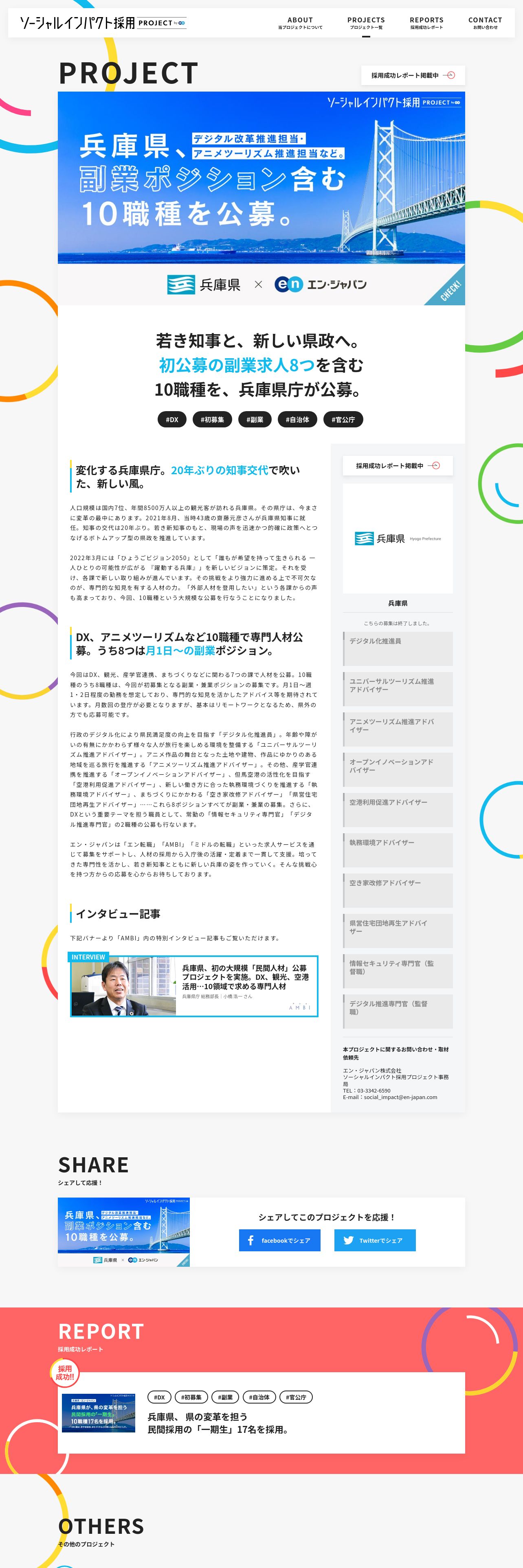Share via facebookでシェア button
The height and width of the screenshot is (1568, 523).
(x=279, y=1241)
